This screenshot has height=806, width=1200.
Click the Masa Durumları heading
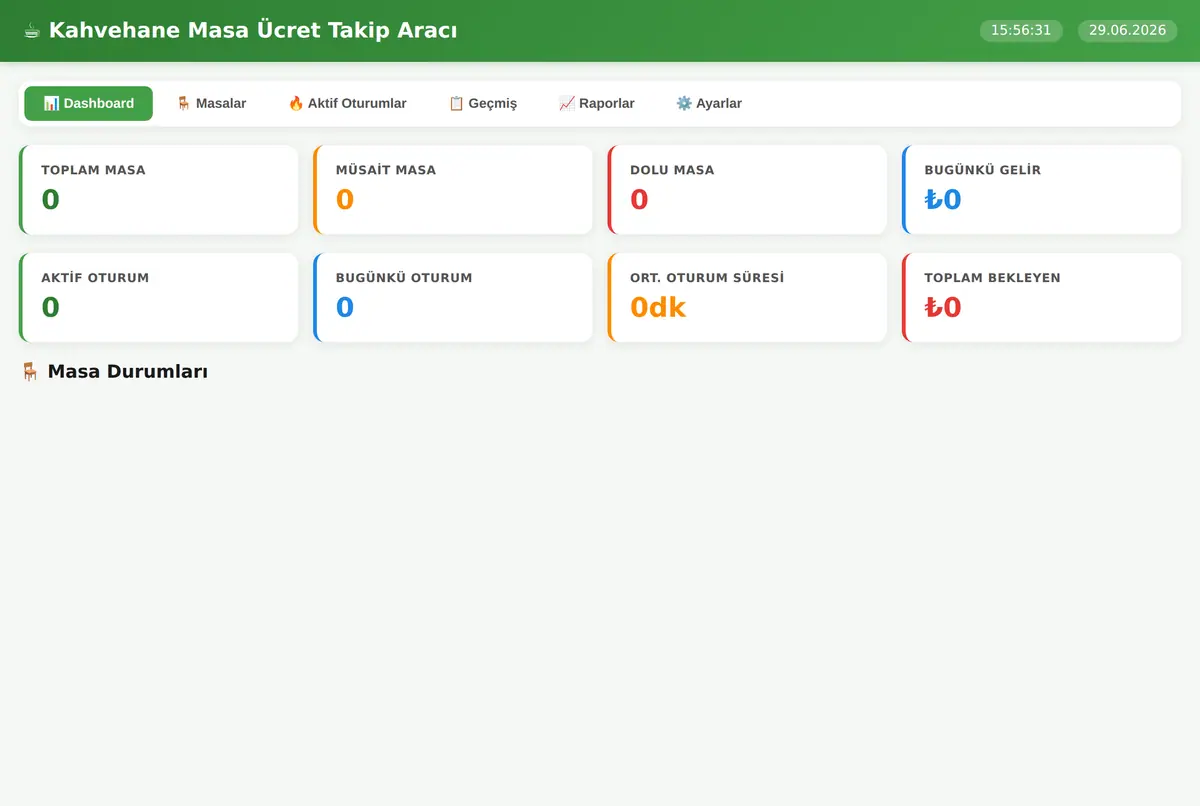point(128,372)
